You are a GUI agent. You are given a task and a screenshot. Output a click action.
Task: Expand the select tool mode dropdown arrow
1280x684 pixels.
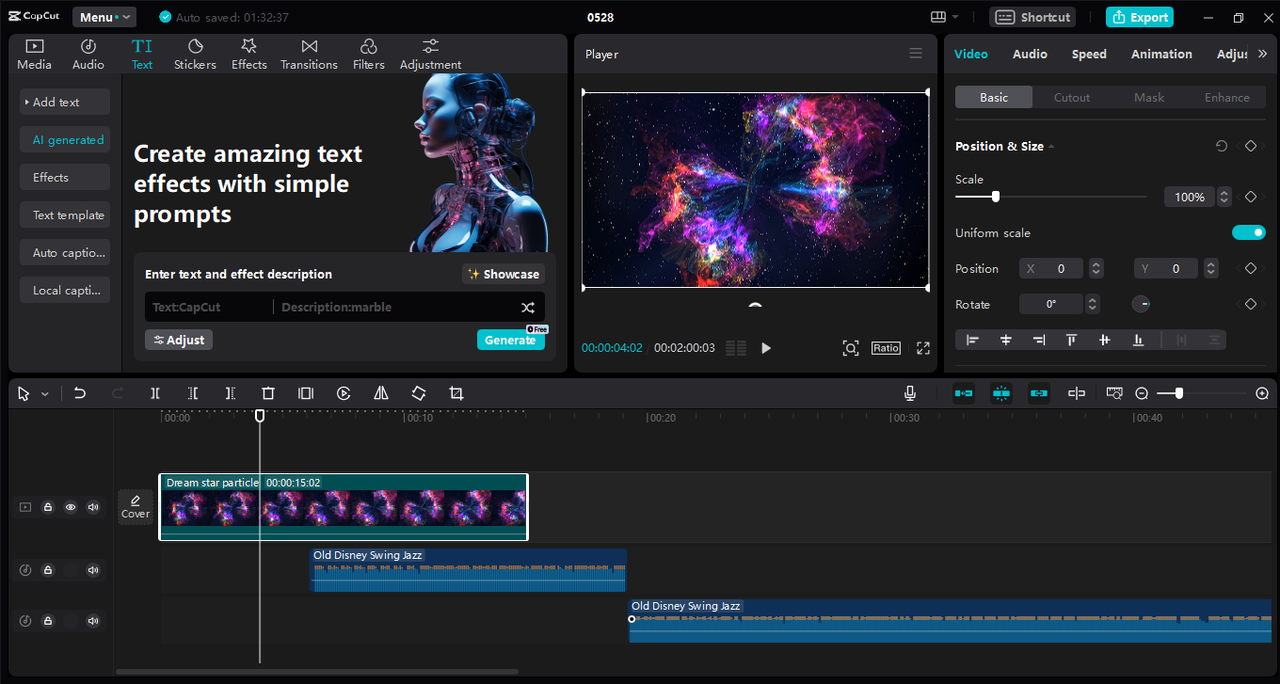pos(45,395)
